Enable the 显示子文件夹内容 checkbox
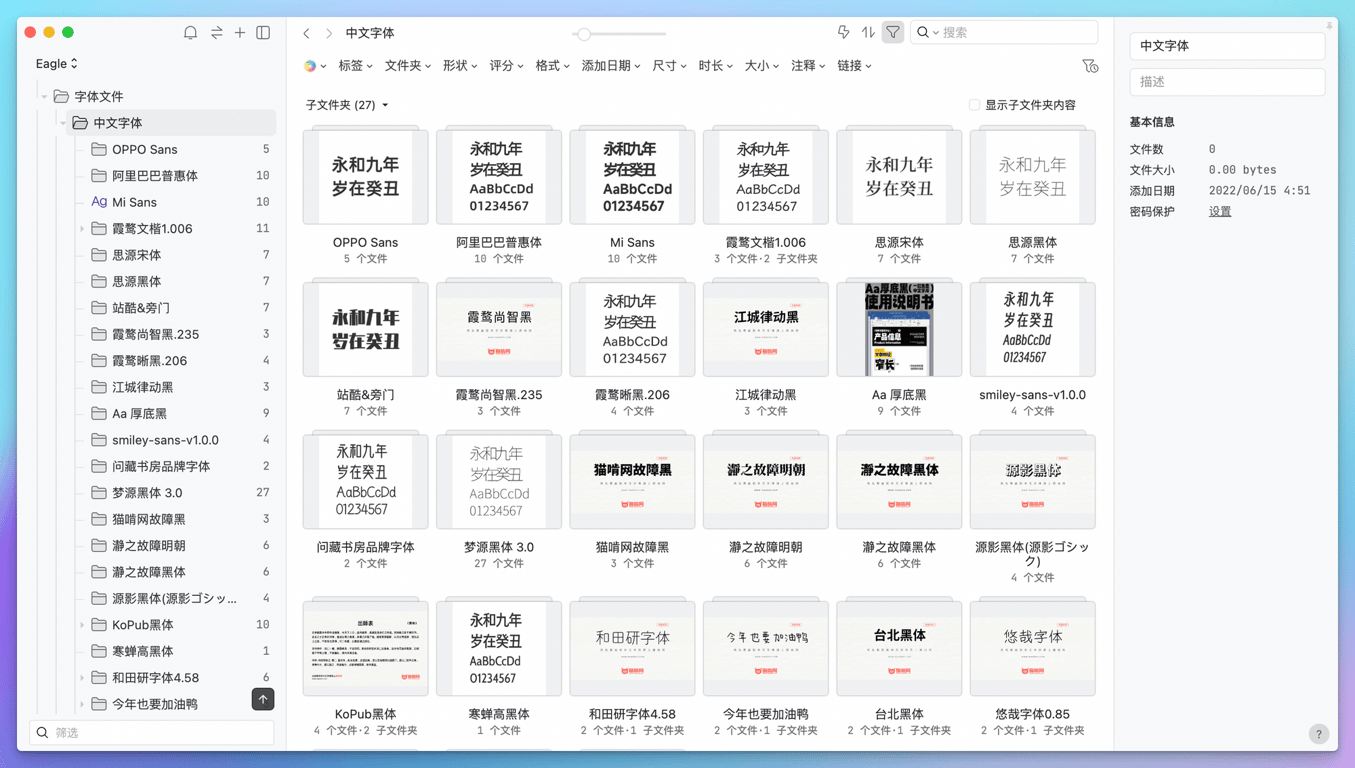The height and width of the screenshot is (768, 1355). [973, 105]
